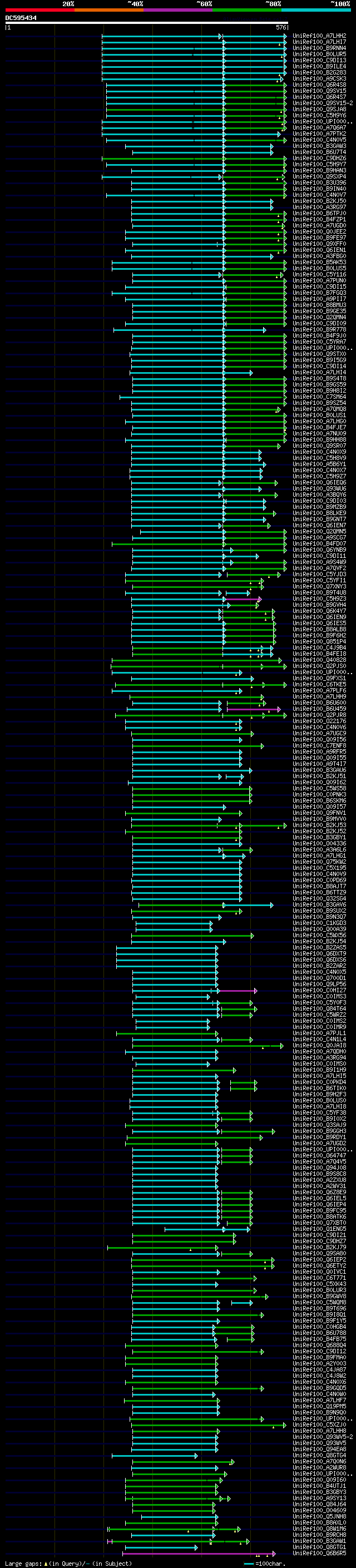Select the UniRef100_C9DHZ6 label
356x1568 pixels.
click(319, 159)
